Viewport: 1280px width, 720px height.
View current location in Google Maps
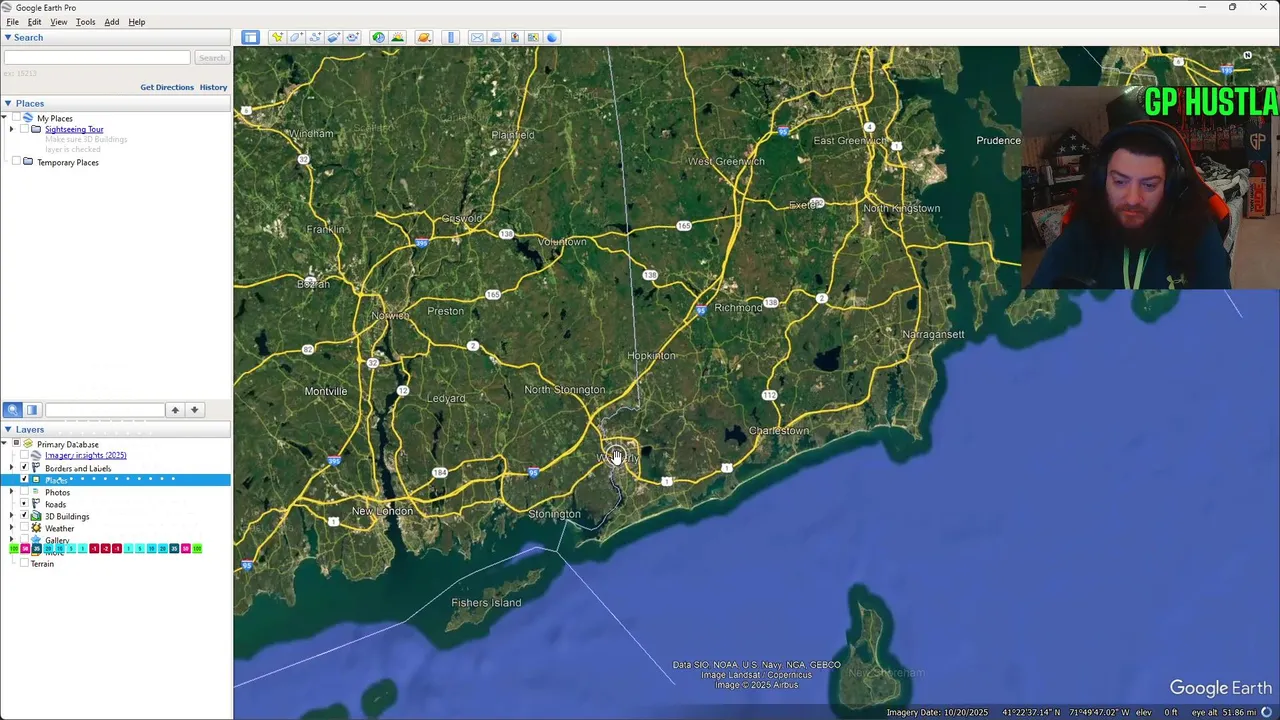click(x=533, y=37)
